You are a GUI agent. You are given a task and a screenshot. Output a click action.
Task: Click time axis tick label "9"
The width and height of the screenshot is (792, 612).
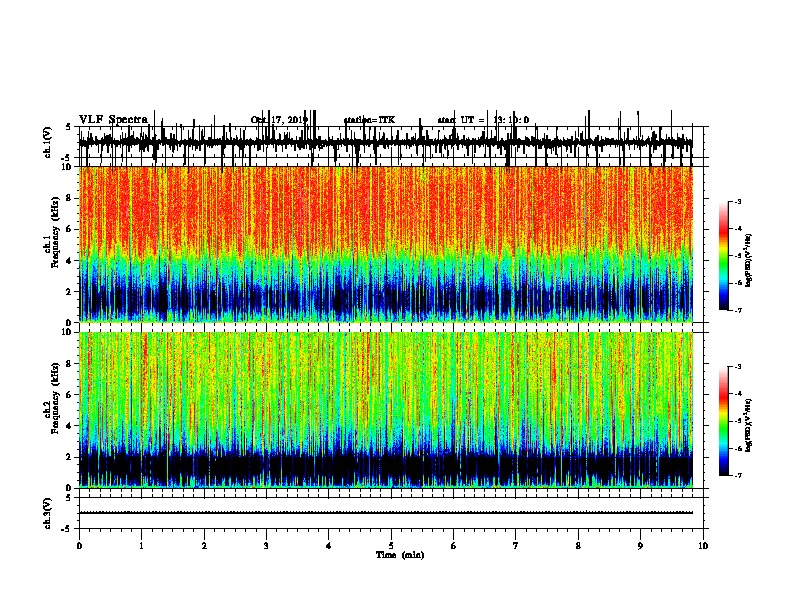click(640, 546)
